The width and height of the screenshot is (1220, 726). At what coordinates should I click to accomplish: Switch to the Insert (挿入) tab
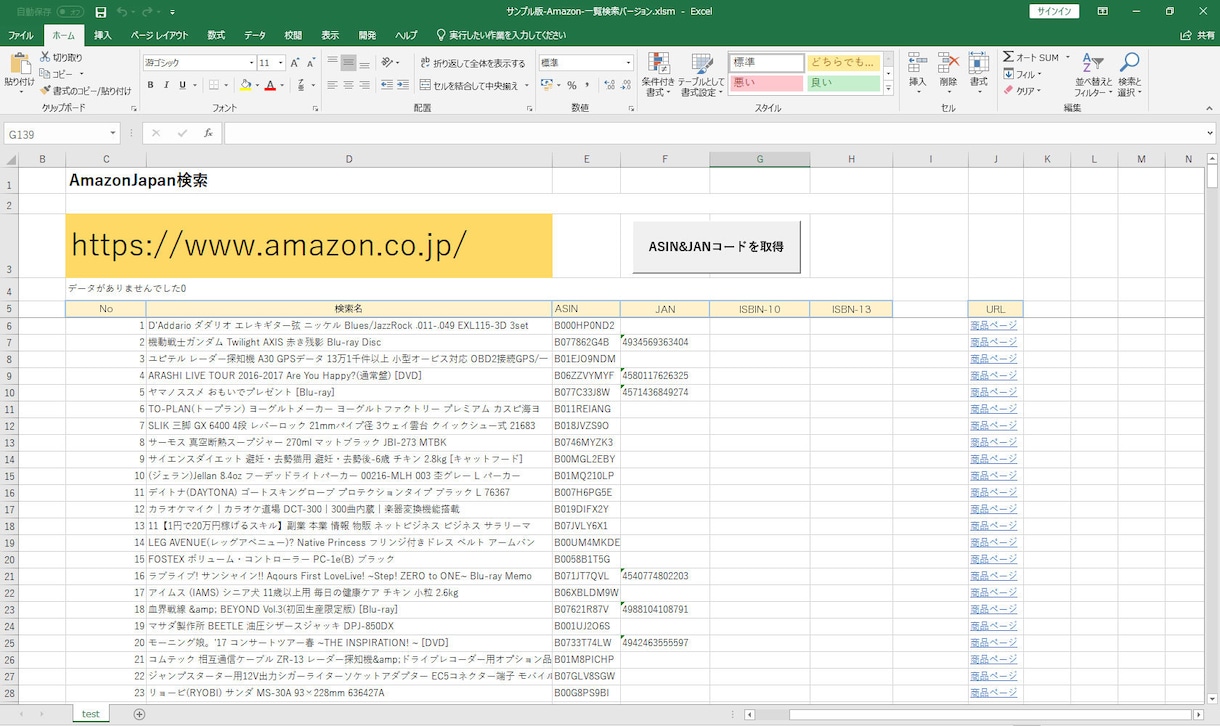(x=103, y=35)
